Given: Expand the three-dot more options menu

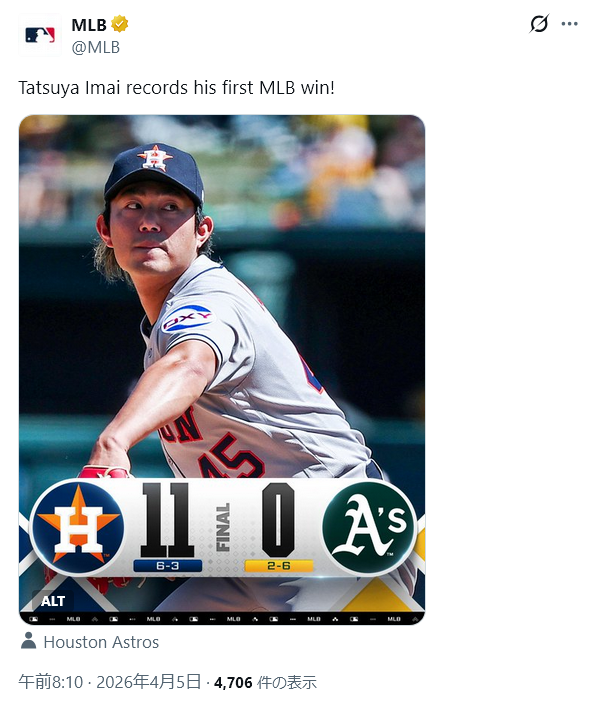Looking at the screenshot, I should coord(569,24).
